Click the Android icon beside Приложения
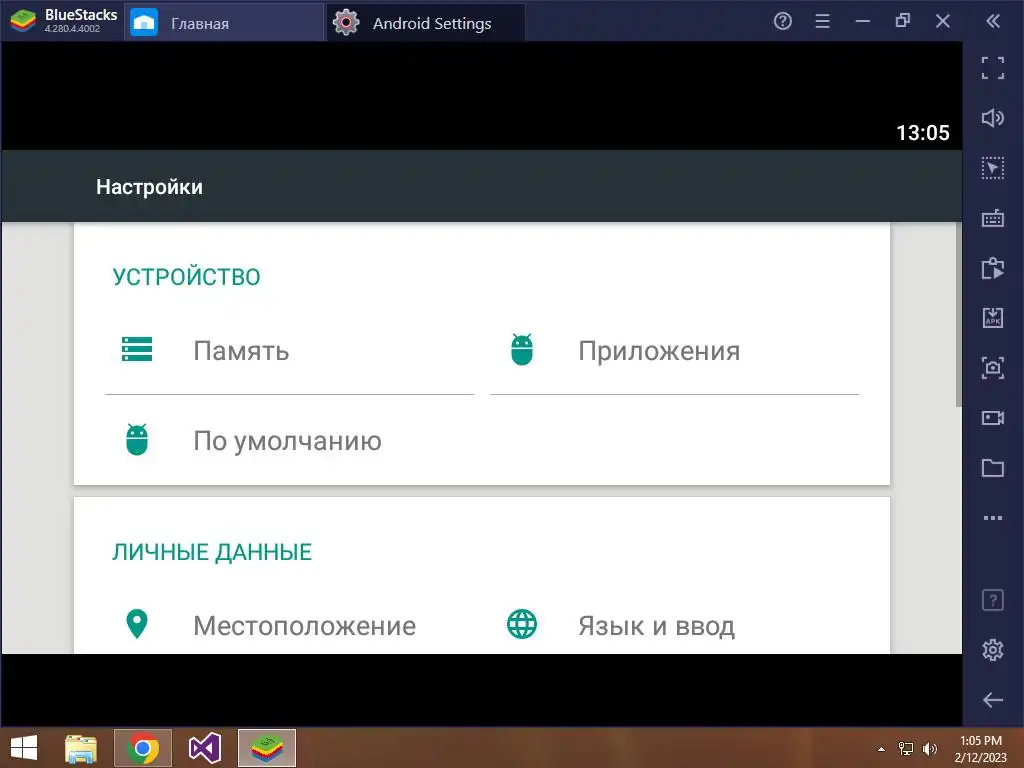Screen dimensions: 1024x768 pyautogui.click(x=522, y=349)
